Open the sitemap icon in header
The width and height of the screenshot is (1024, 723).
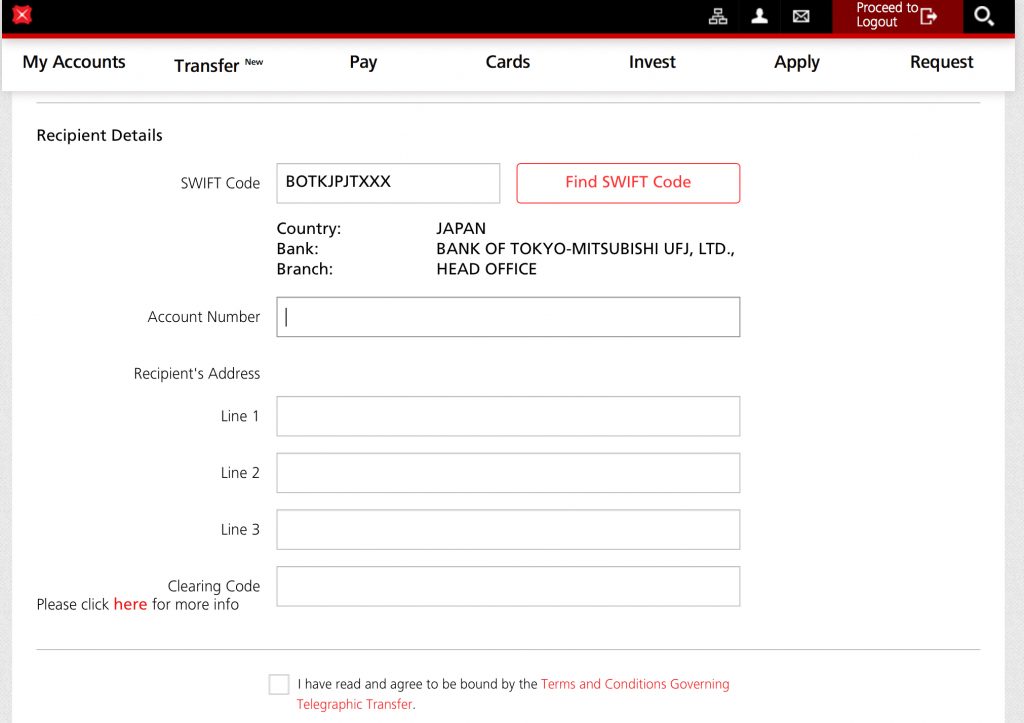(x=718, y=16)
